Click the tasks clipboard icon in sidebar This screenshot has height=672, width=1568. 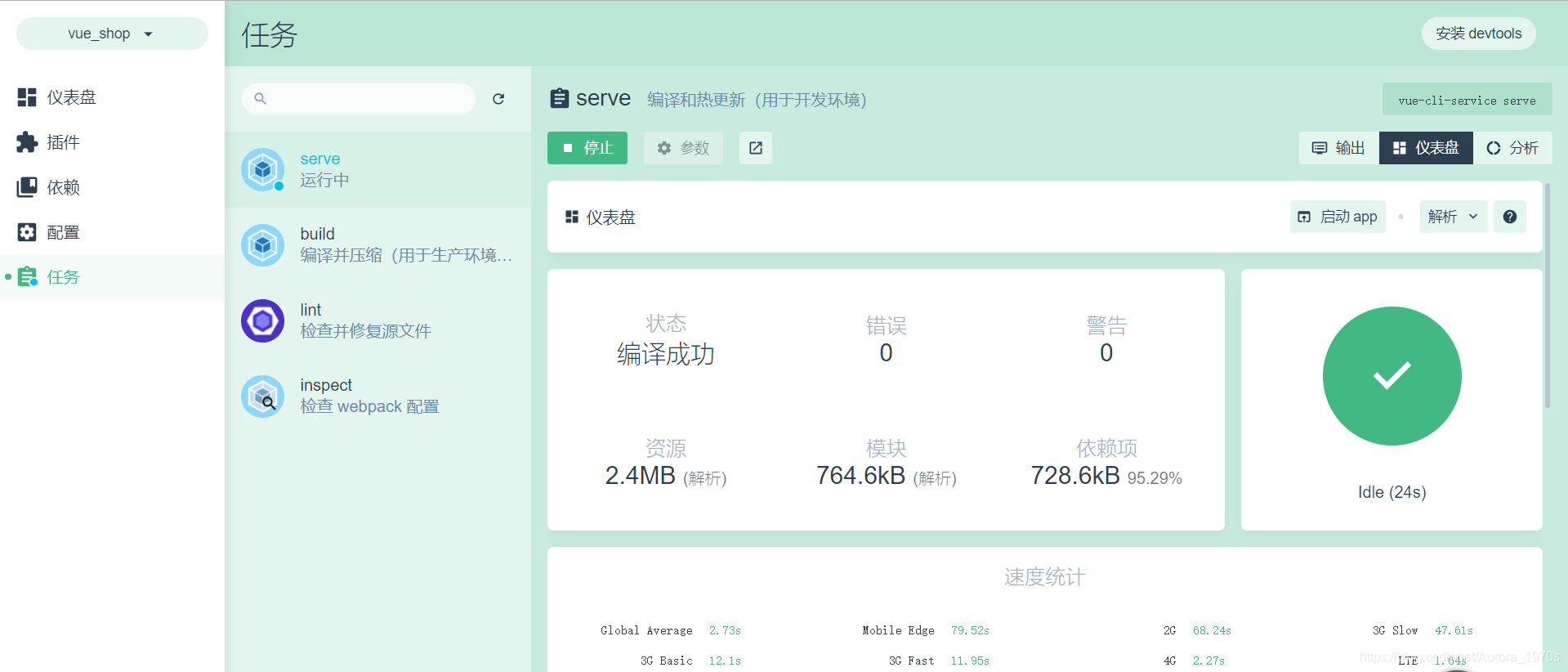click(28, 277)
